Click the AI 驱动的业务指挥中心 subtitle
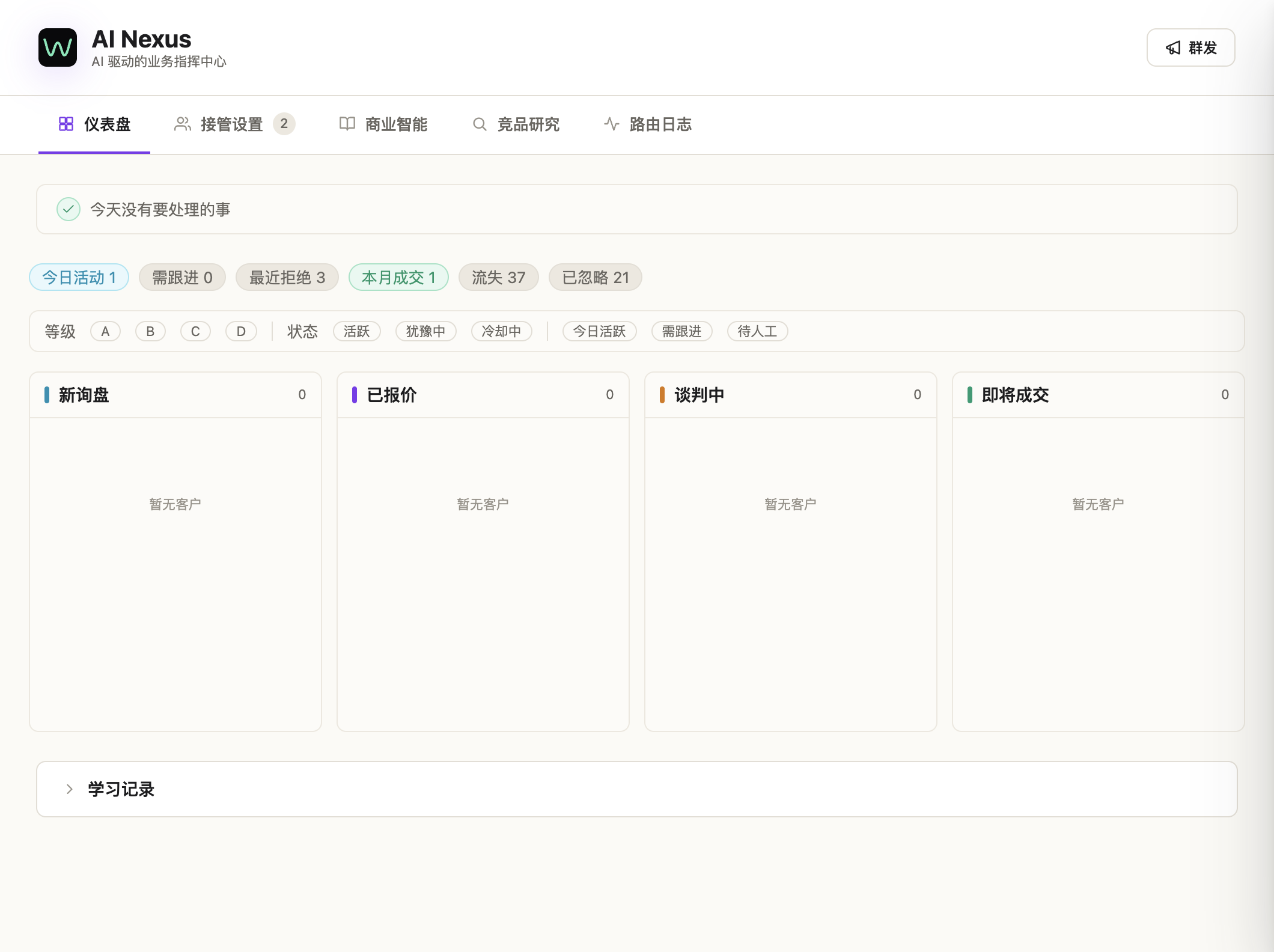The image size is (1274, 952). click(159, 61)
